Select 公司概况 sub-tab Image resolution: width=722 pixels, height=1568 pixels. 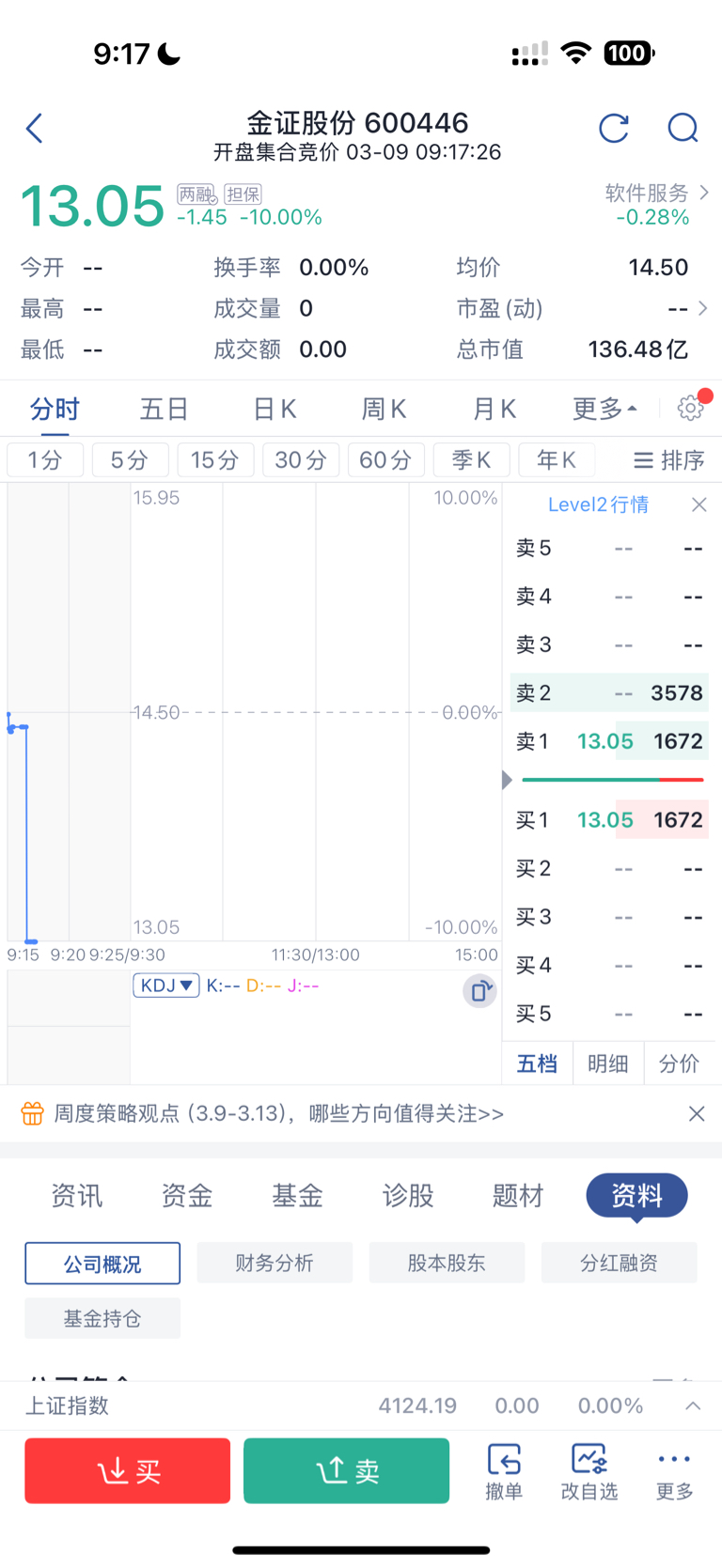pos(102,1264)
